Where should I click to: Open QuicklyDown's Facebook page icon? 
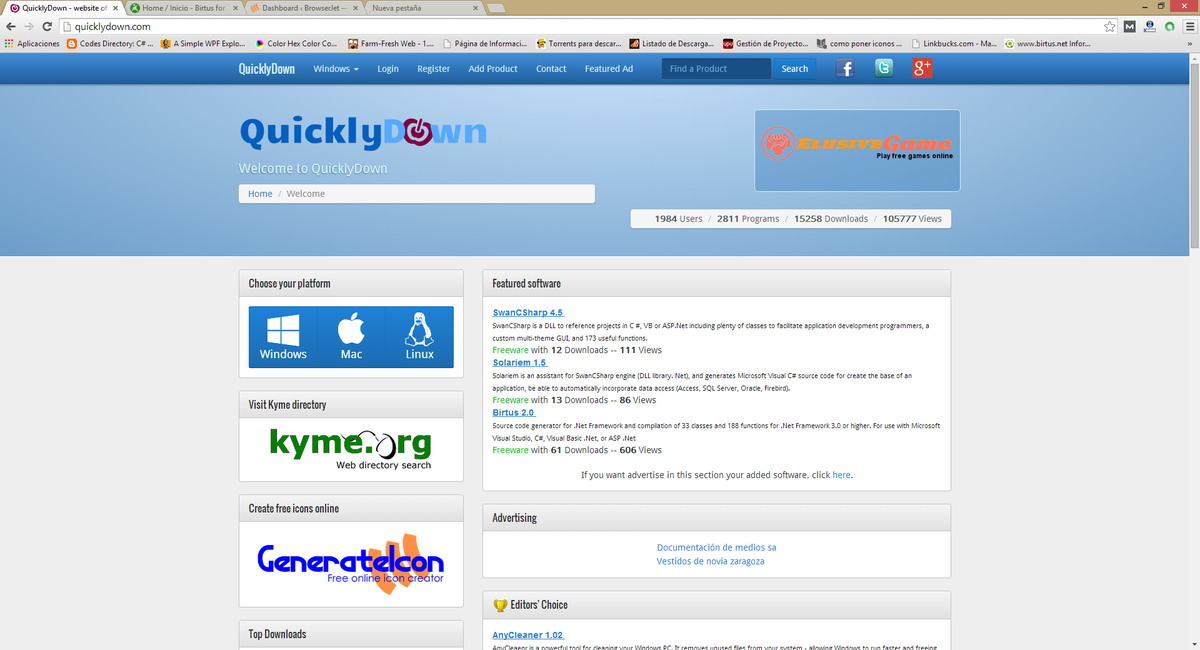(845, 68)
